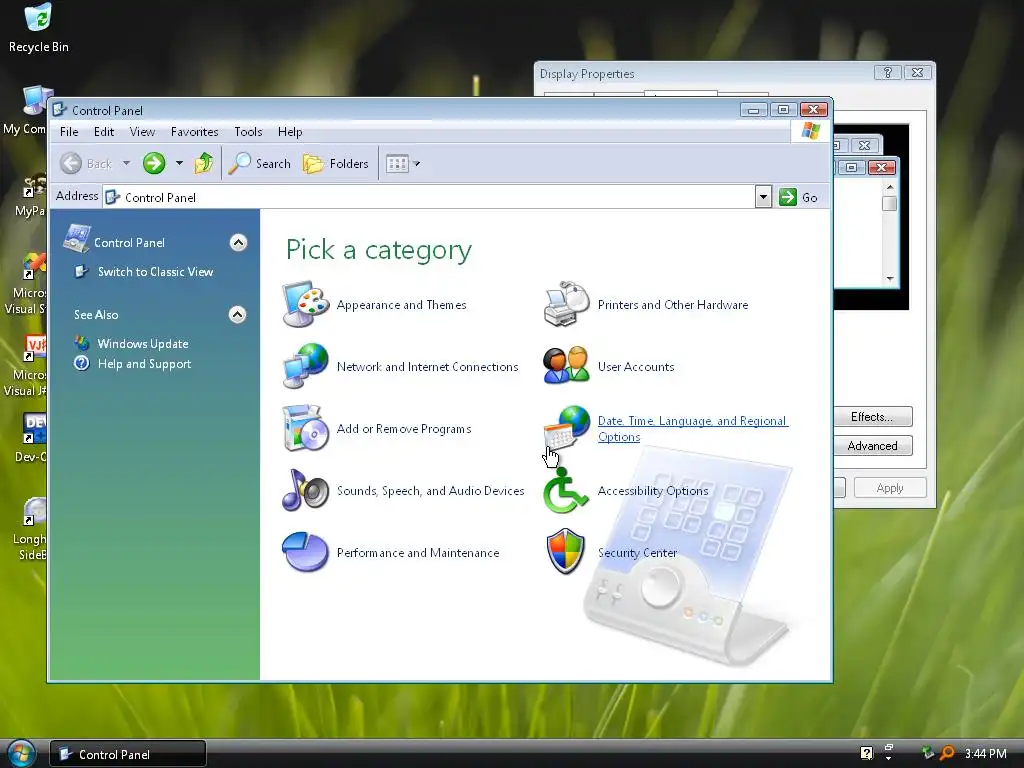The image size is (1024, 768).
Task: Click the Windows Update globe icon
Action: coord(82,343)
